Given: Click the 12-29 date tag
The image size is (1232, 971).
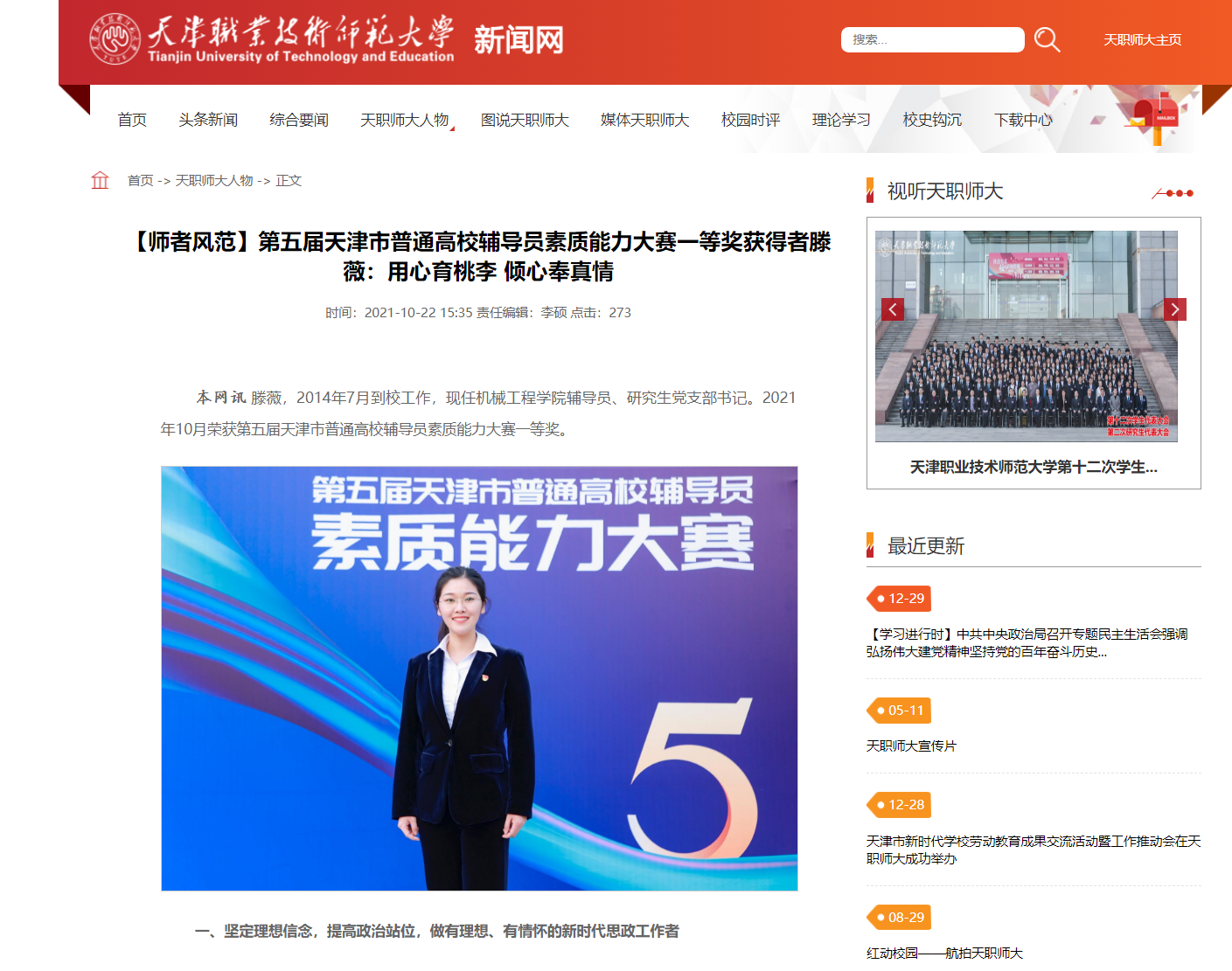Looking at the screenshot, I should point(899,599).
